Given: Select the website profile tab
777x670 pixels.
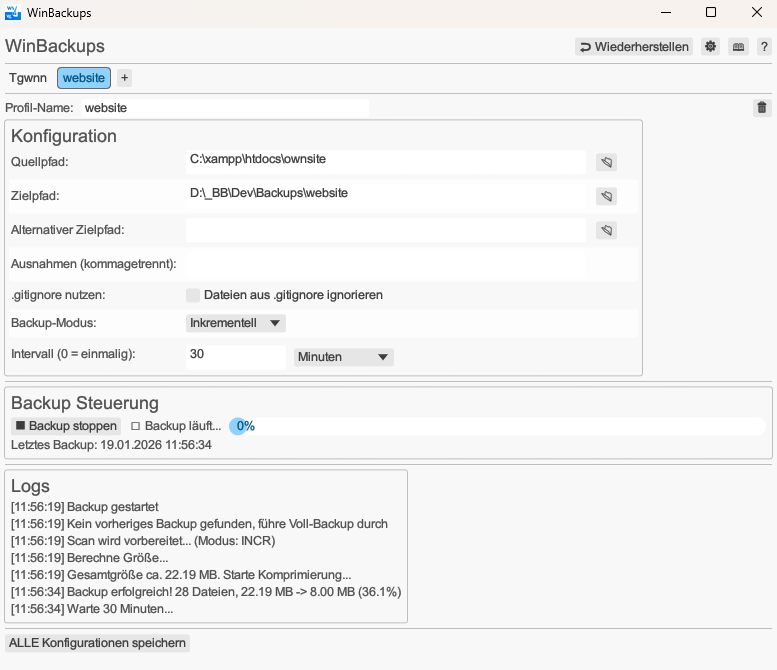Looking at the screenshot, I should pos(84,78).
